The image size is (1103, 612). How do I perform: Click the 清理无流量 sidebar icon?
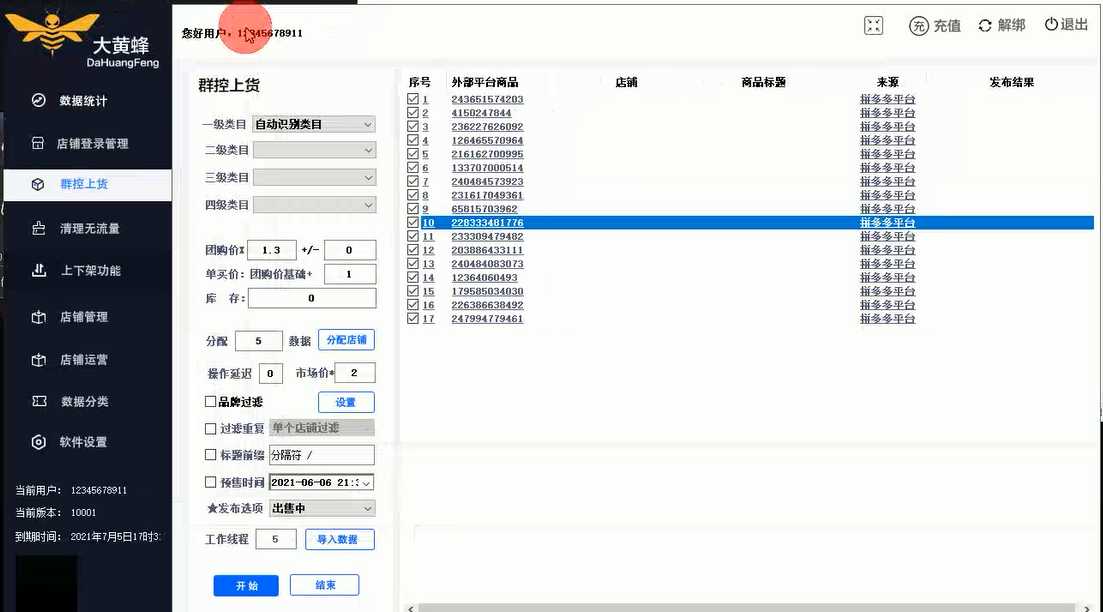tap(39, 229)
